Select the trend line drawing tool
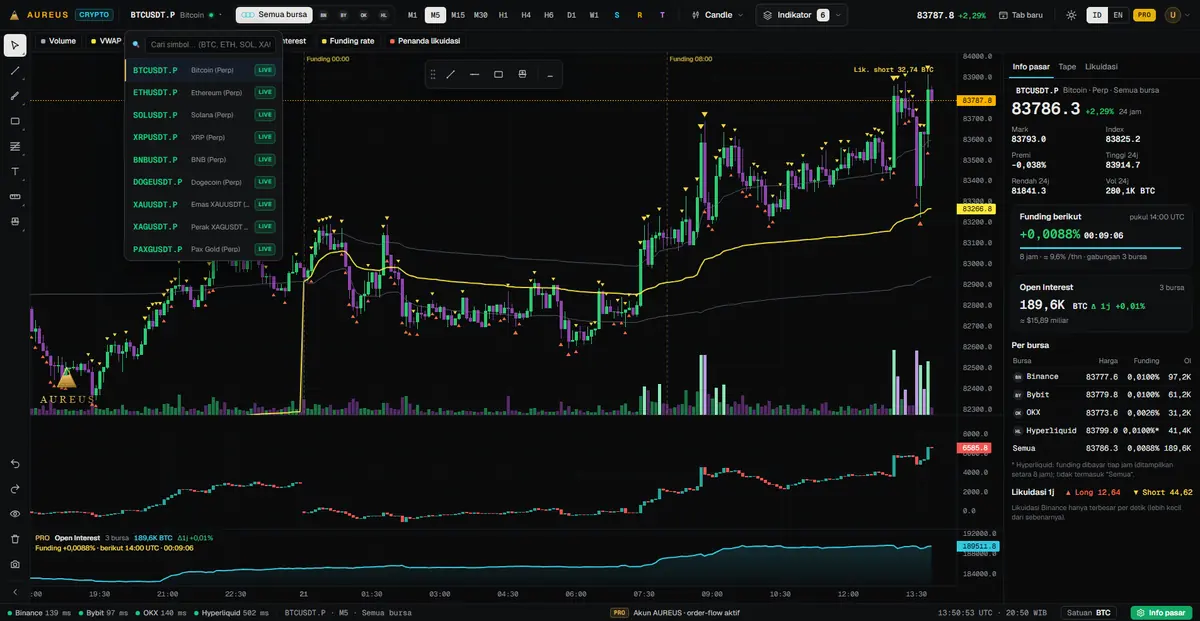The width and height of the screenshot is (1200, 621). click(x=15, y=71)
